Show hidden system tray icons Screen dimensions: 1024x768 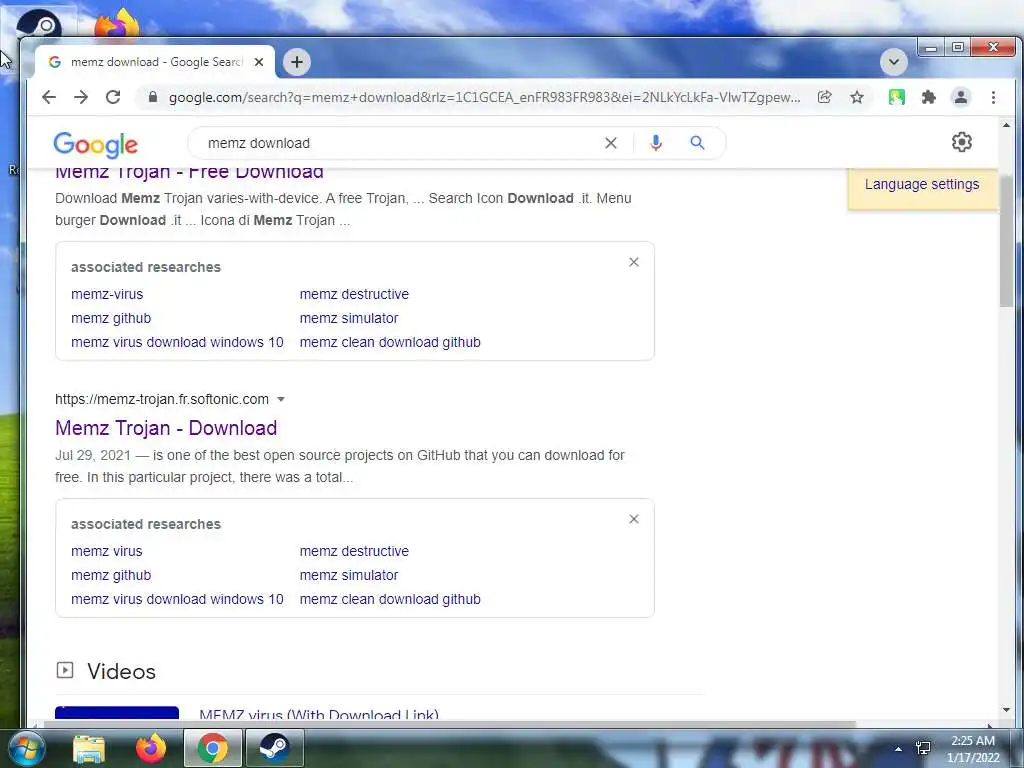(898, 749)
